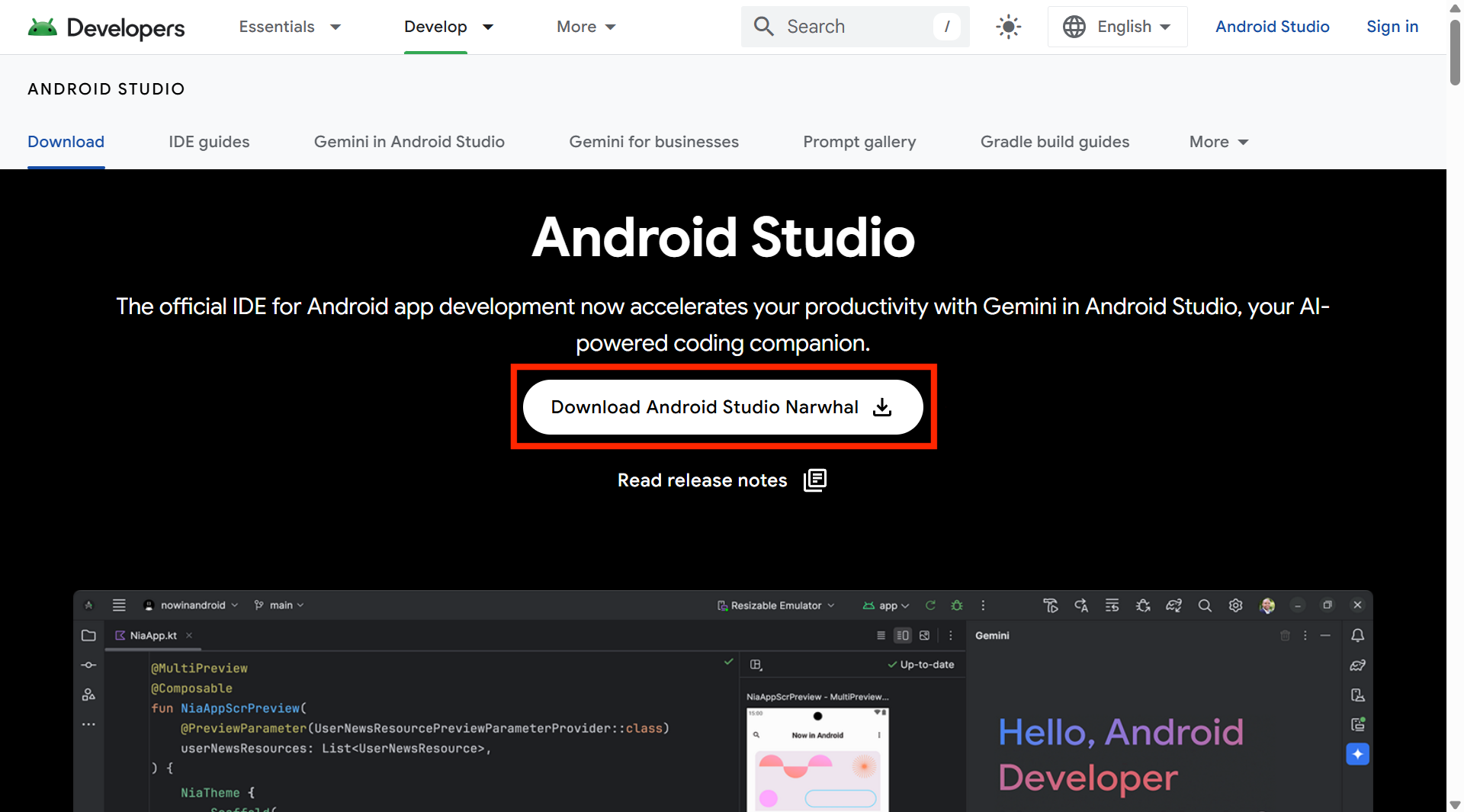Click the Structure tool icon in IDE sidebar
The height and width of the screenshot is (812, 1464).
coord(88,695)
